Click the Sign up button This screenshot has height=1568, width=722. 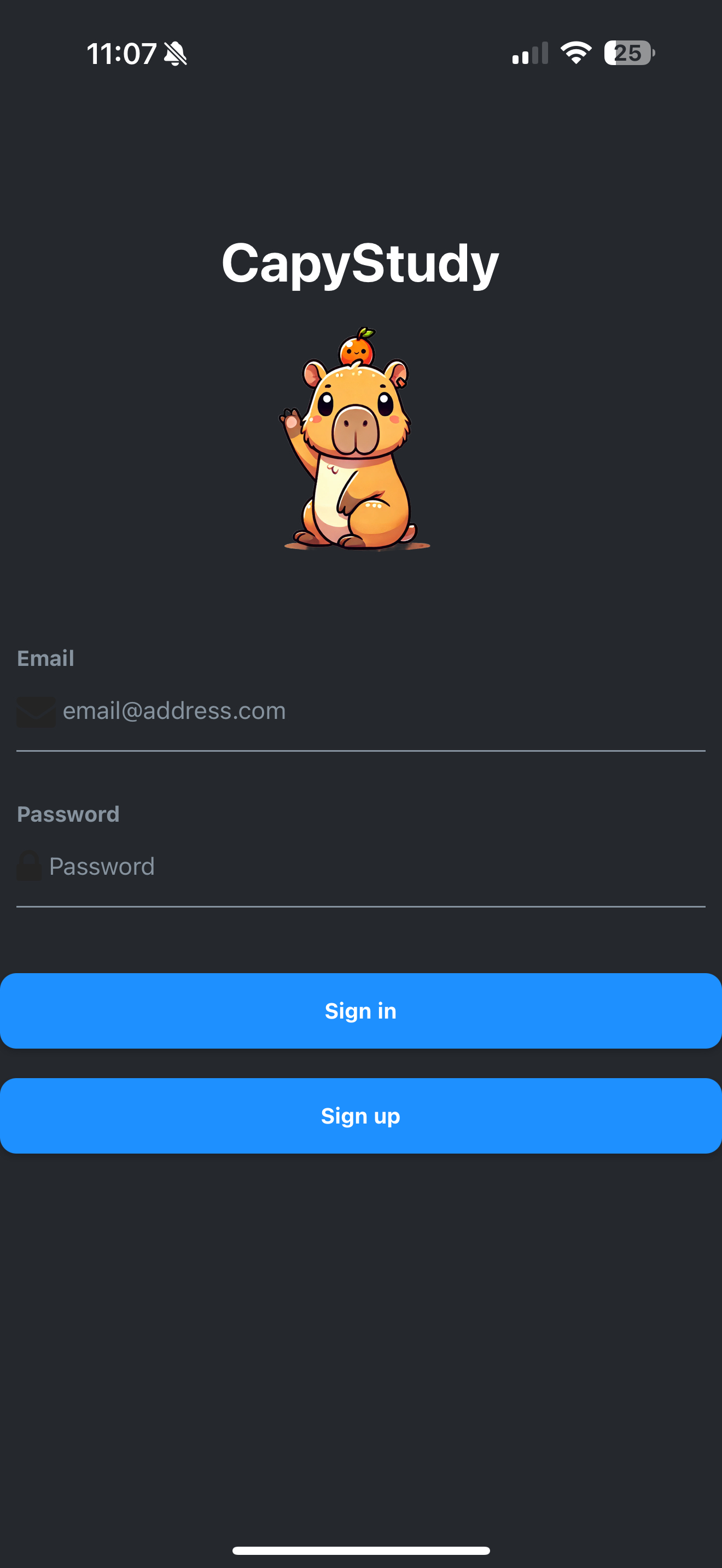[x=361, y=1116]
